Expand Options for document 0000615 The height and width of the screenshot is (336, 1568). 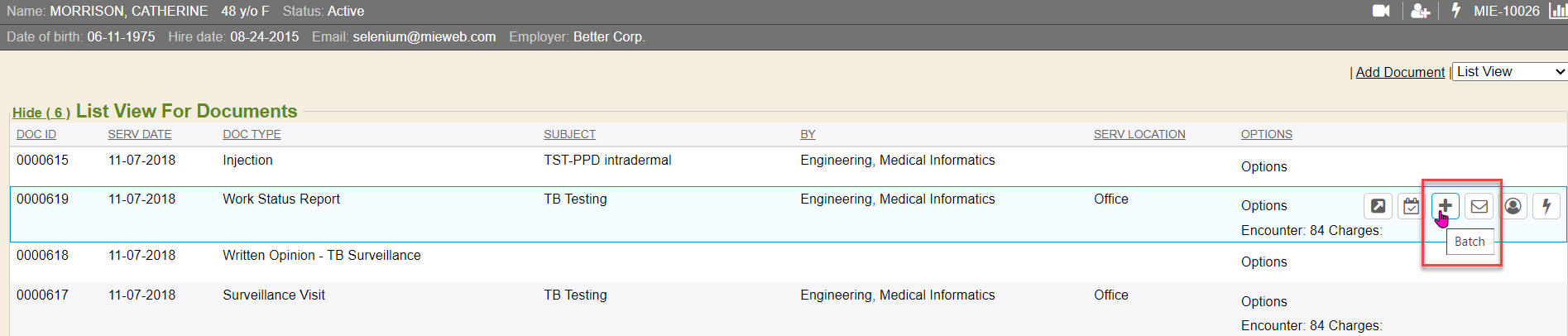[1264, 166]
